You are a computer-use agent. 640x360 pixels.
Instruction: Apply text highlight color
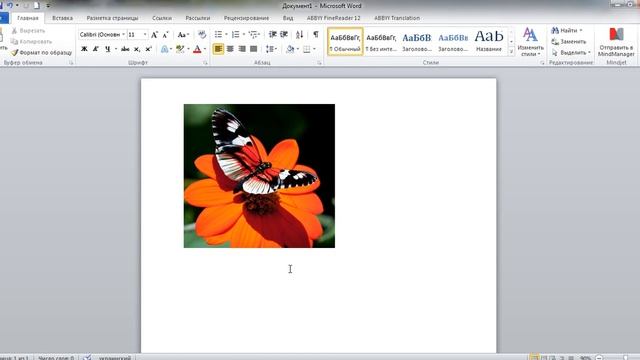(180, 49)
